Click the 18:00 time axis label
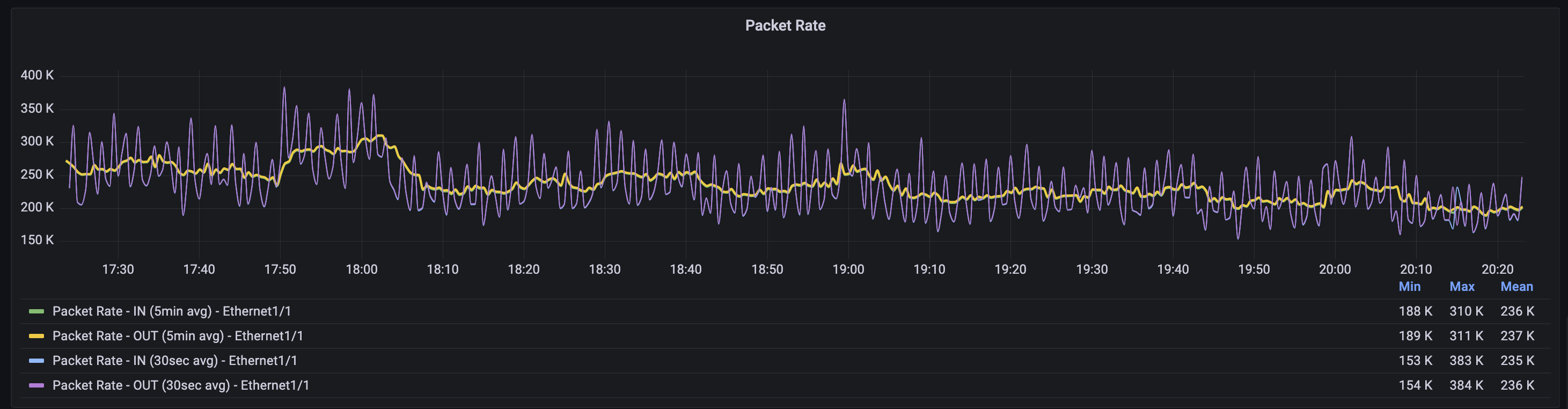The image size is (1568, 409). click(362, 269)
